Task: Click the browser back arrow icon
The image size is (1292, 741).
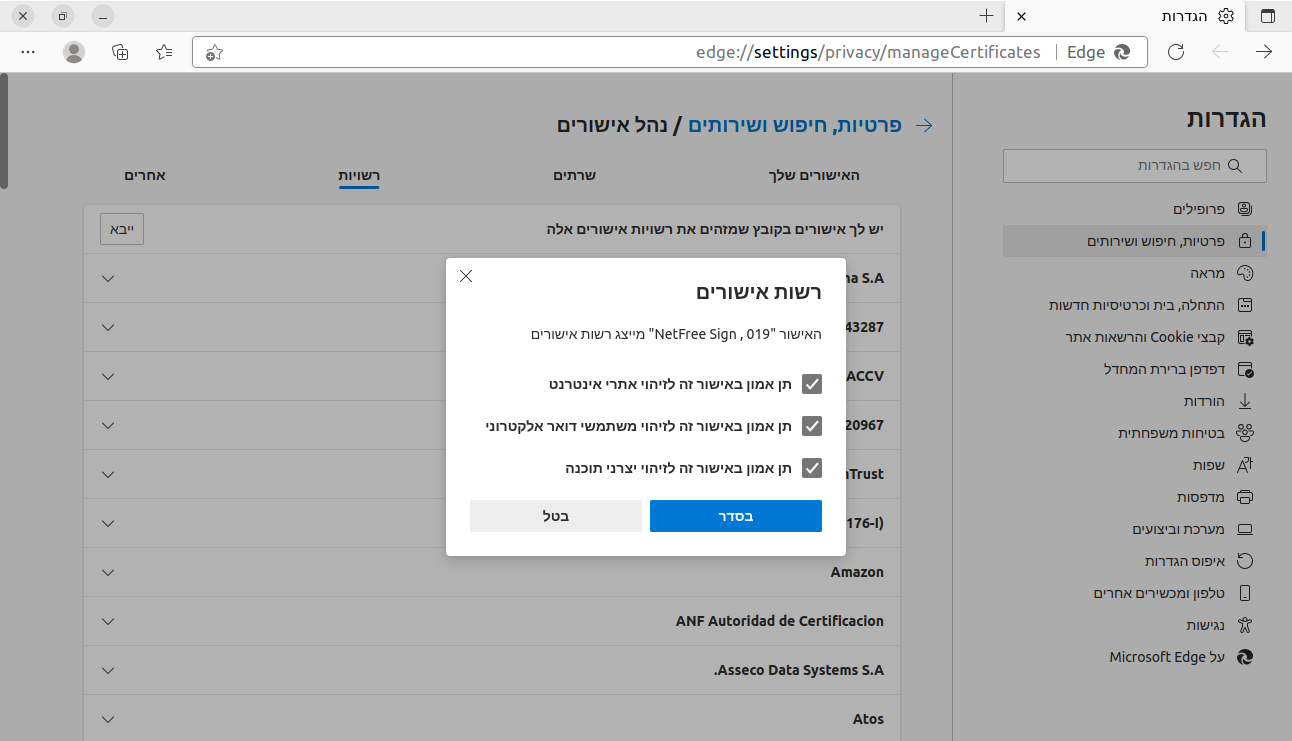Action: coord(1220,52)
